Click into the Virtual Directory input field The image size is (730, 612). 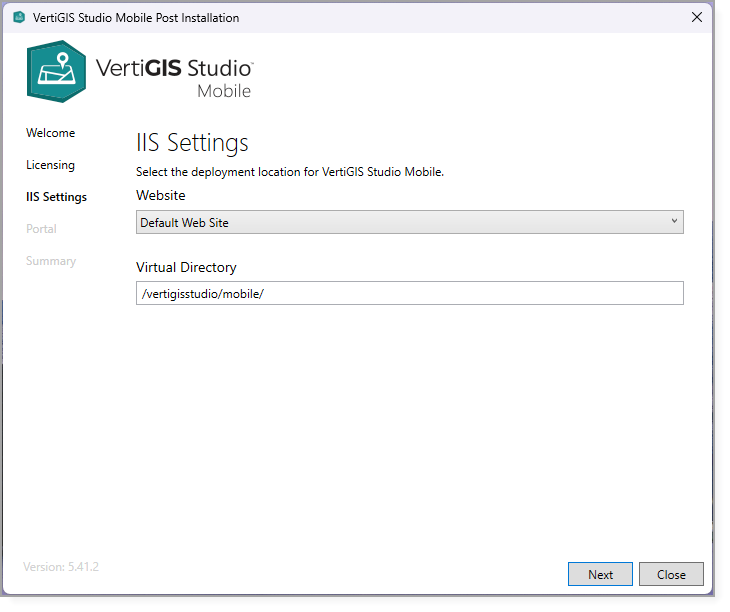tap(410, 293)
